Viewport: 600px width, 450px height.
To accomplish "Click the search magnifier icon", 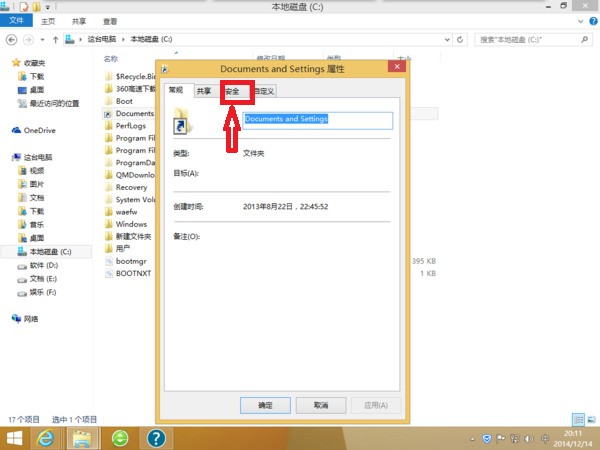I will pos(584,39).
